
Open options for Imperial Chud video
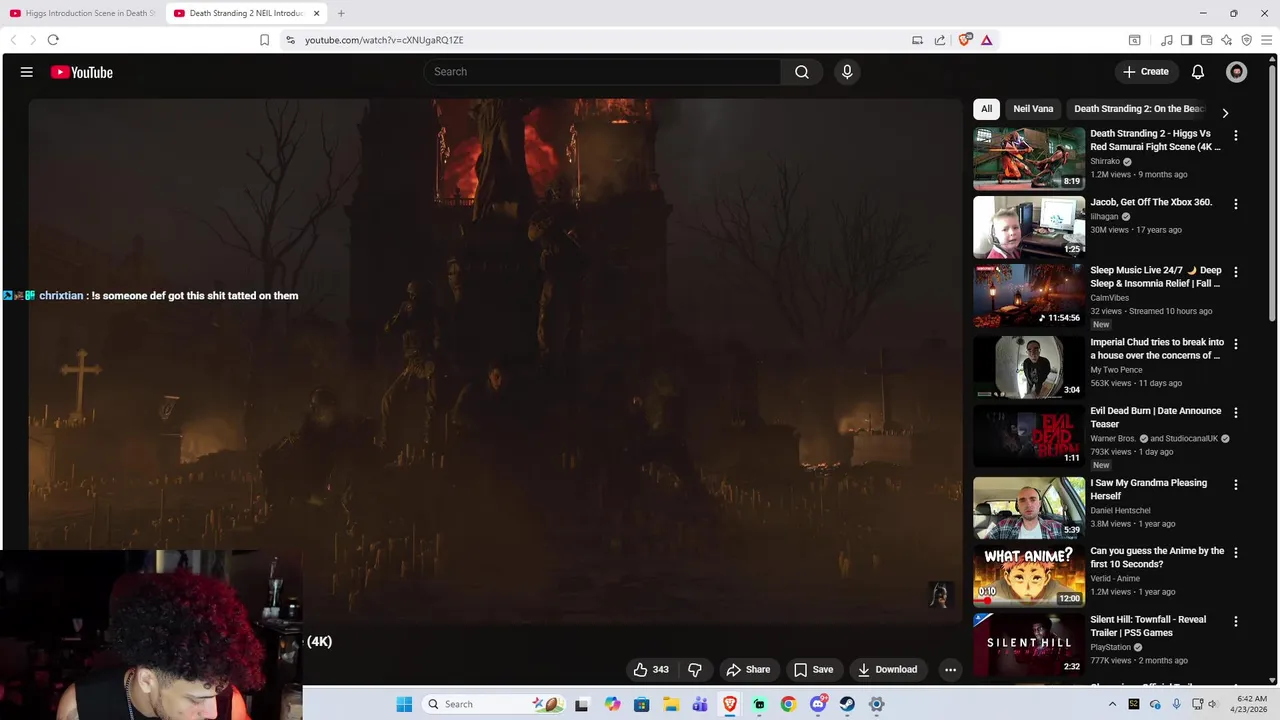click(x=1236, y=344)
